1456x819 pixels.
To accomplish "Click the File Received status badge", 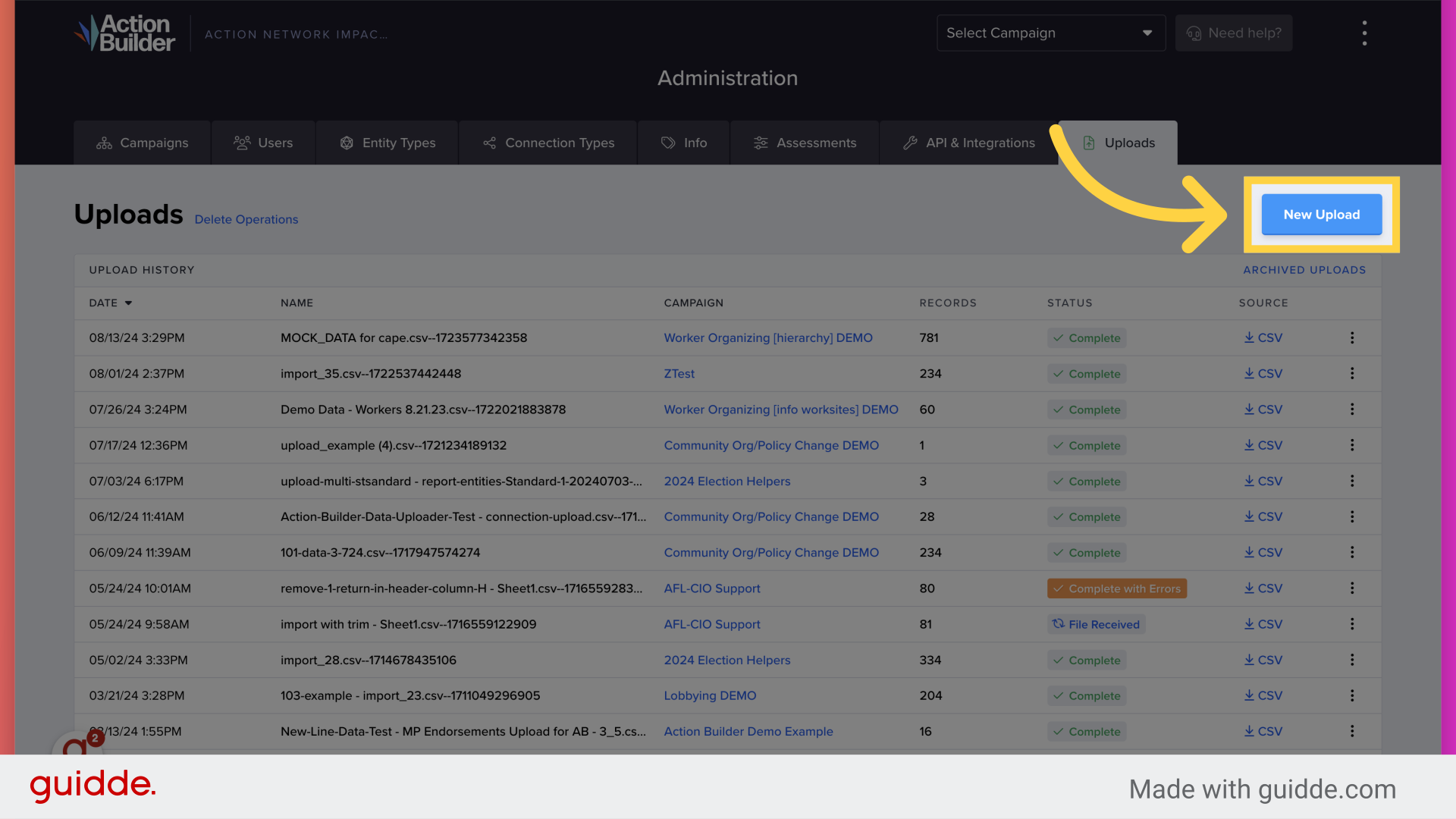I will point(1096,624).
